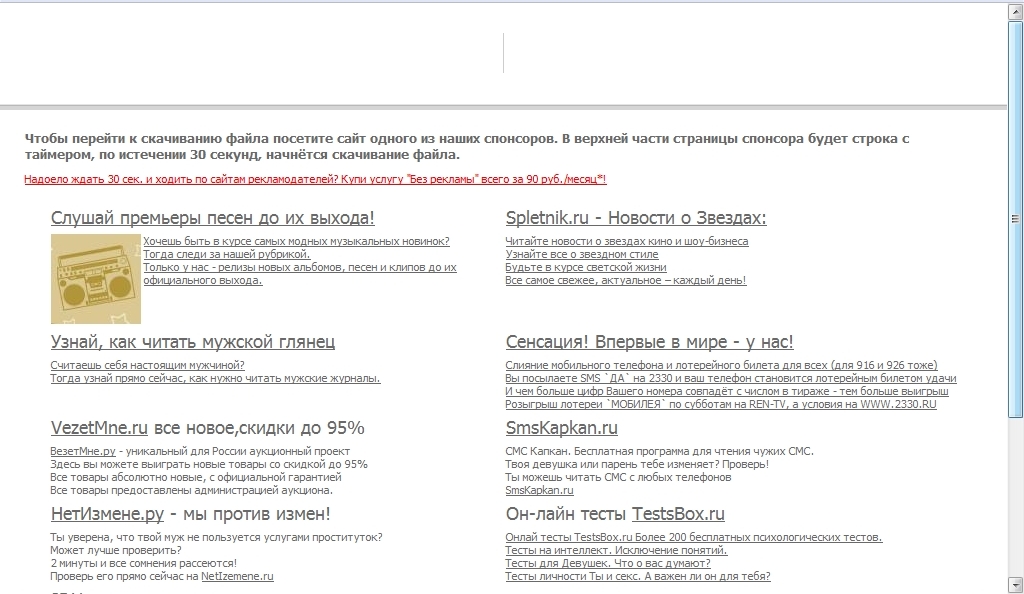Image resolution: width=1024 pixels, height=594 pixels.
Task: Click text 'Все товары абсолютно новые, с официальной гарантией'
Action: coord(196,477)
